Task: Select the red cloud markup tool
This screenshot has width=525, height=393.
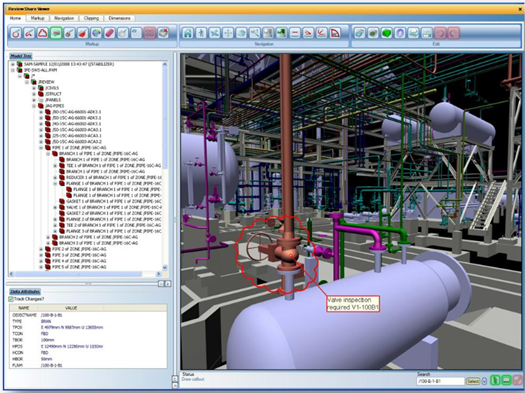Action: pyautogui.click(x=43, y=33)
